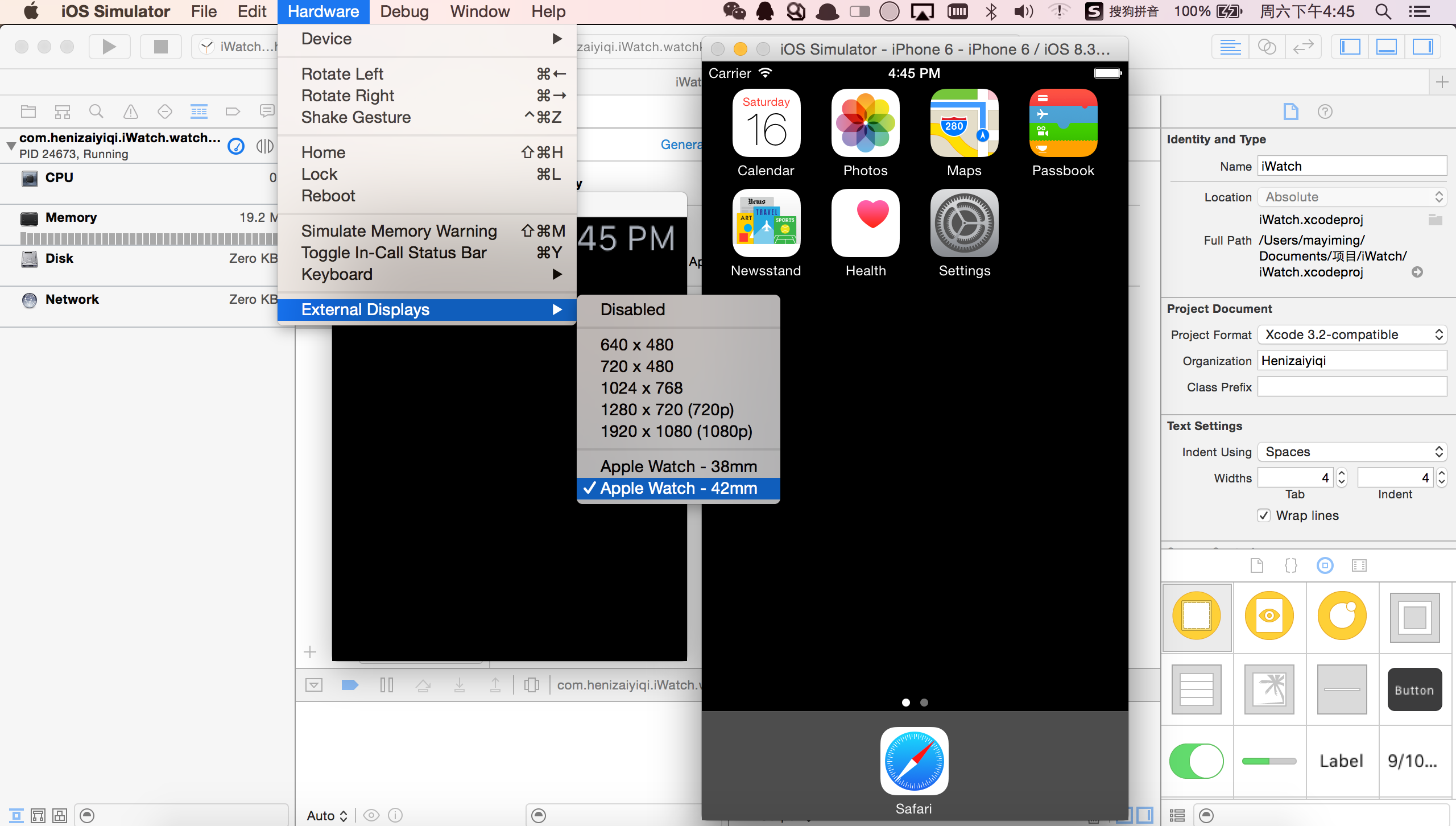Launch Safari from the simulator dock
The height and width of the screenshot is (826, 1456).
(x=914, y=761)
